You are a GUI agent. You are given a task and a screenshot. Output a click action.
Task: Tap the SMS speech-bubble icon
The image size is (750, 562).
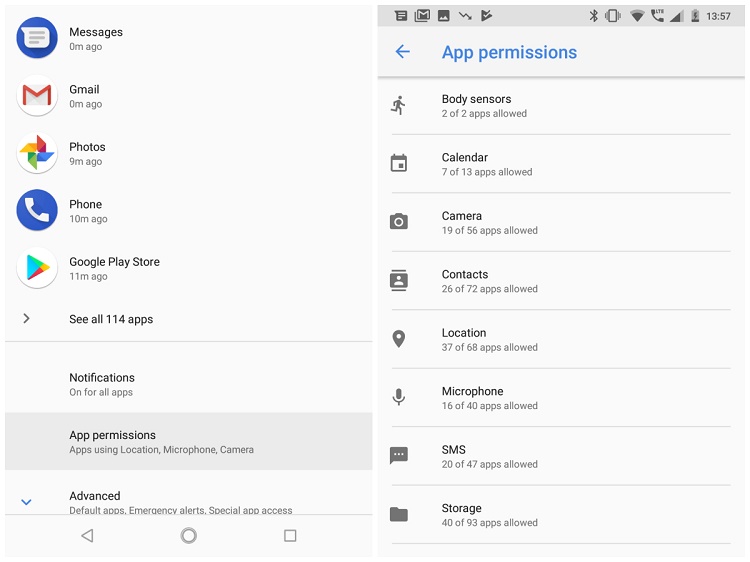click(x=398, y=455)
